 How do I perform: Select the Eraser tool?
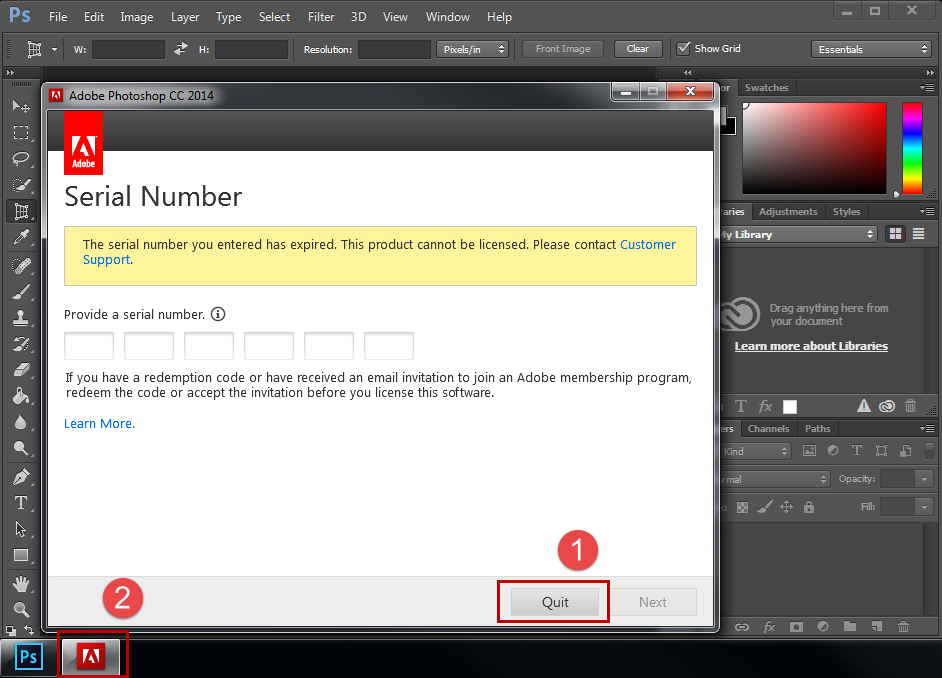coord(21,370)
